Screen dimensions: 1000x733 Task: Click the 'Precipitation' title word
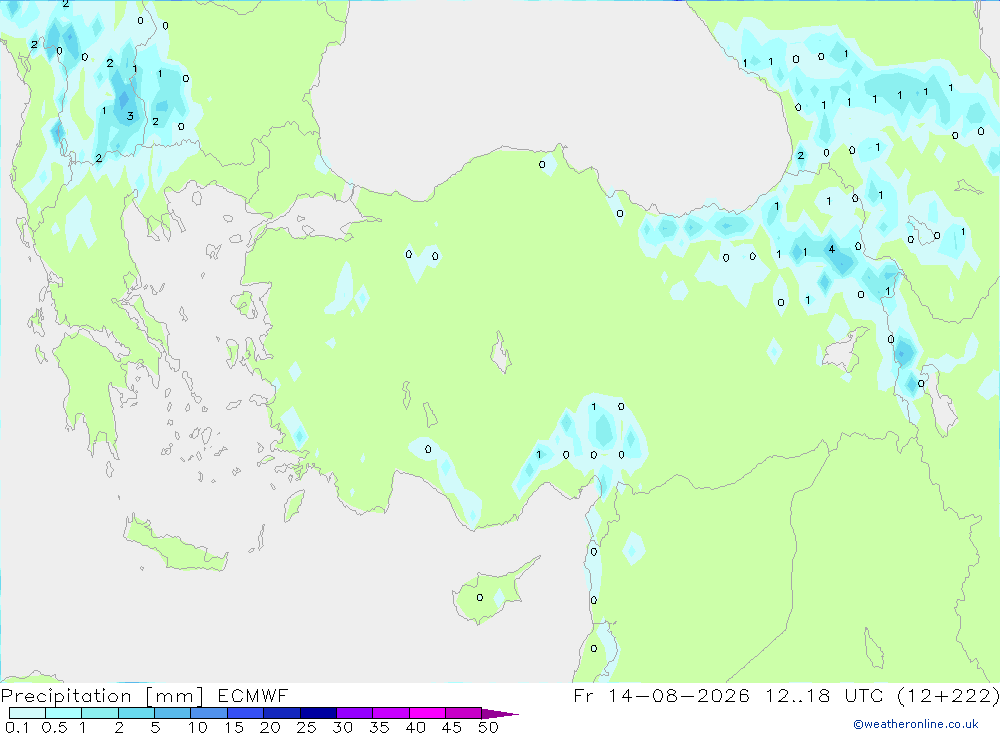[66, 696]
